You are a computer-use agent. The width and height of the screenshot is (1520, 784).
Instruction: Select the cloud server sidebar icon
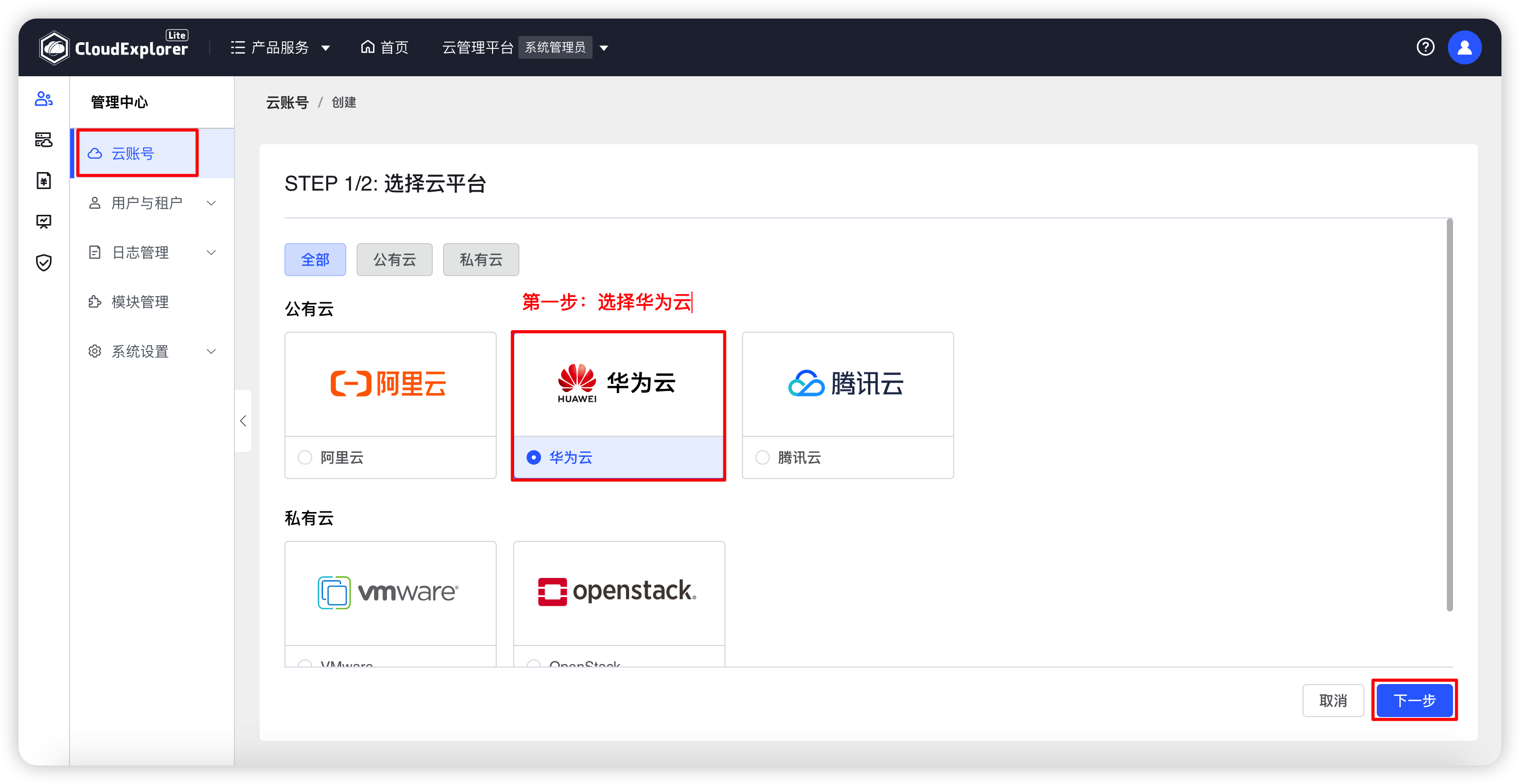click(44, 140)
